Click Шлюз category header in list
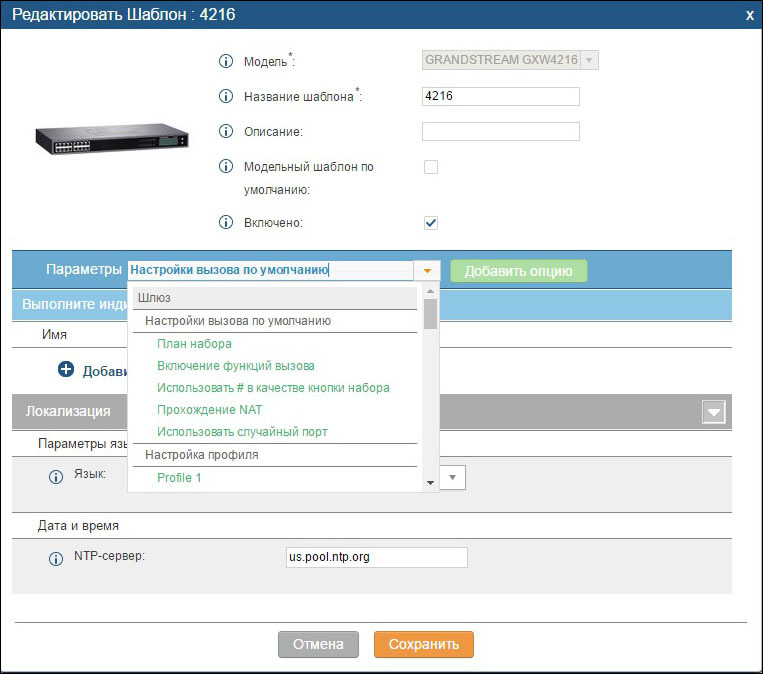 [x=275, y=297]
